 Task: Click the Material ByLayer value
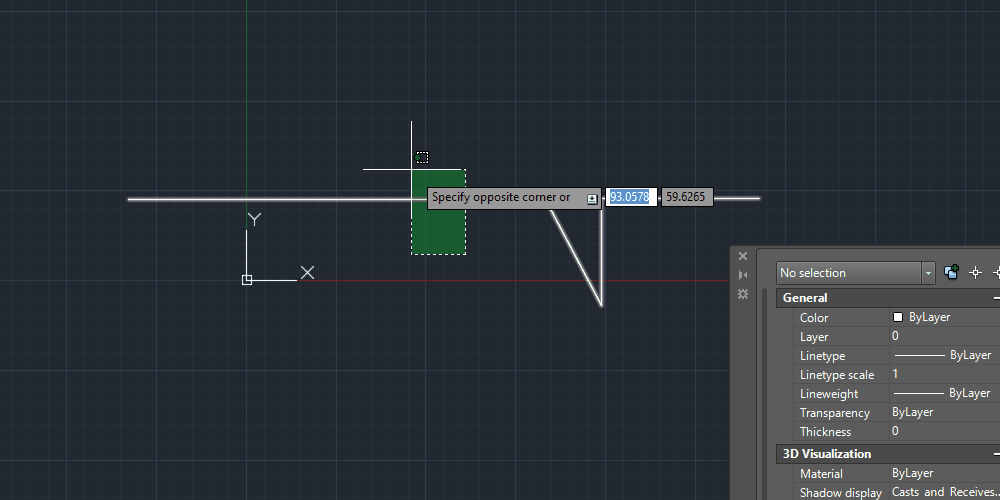click(945, 473)
